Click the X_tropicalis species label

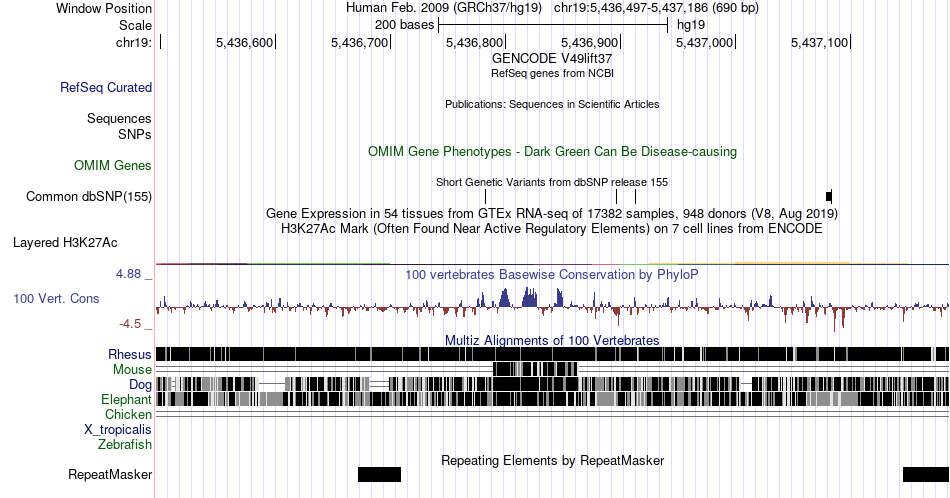coord(118,430)
